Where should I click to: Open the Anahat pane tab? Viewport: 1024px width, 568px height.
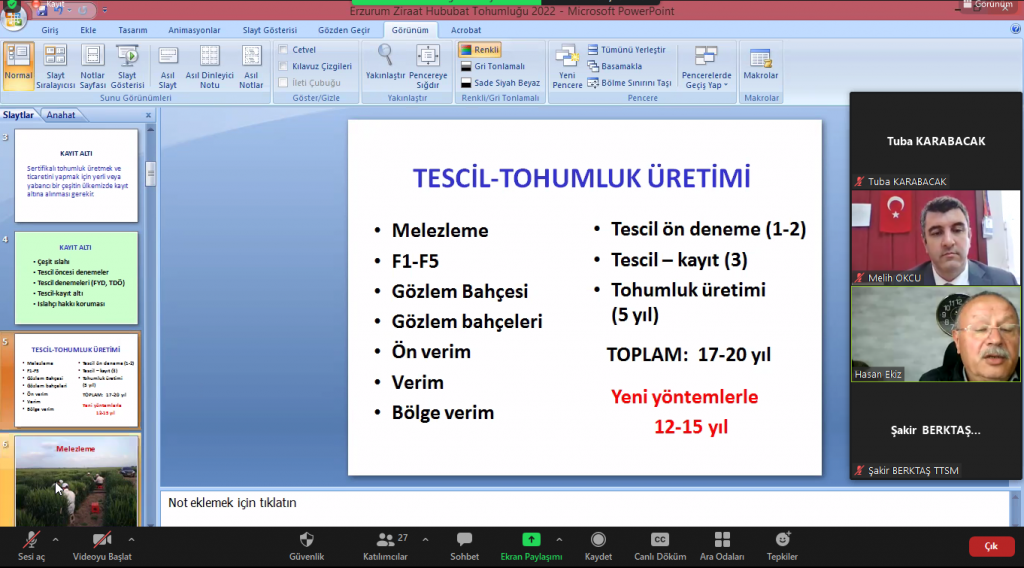coord(60,115)
